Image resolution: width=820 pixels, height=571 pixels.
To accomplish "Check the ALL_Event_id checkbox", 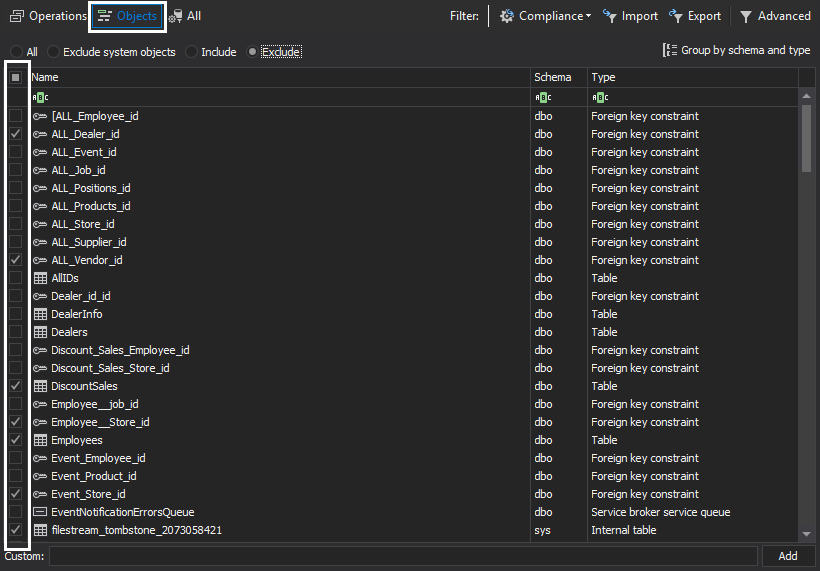I will [x=16, y=152].
